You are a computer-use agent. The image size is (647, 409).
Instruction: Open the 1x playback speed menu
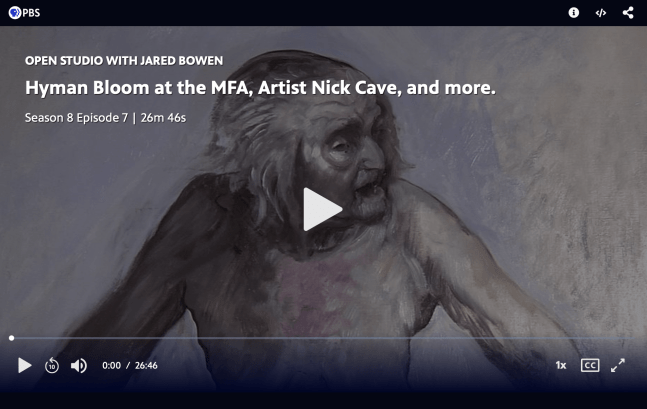point(561,365)
